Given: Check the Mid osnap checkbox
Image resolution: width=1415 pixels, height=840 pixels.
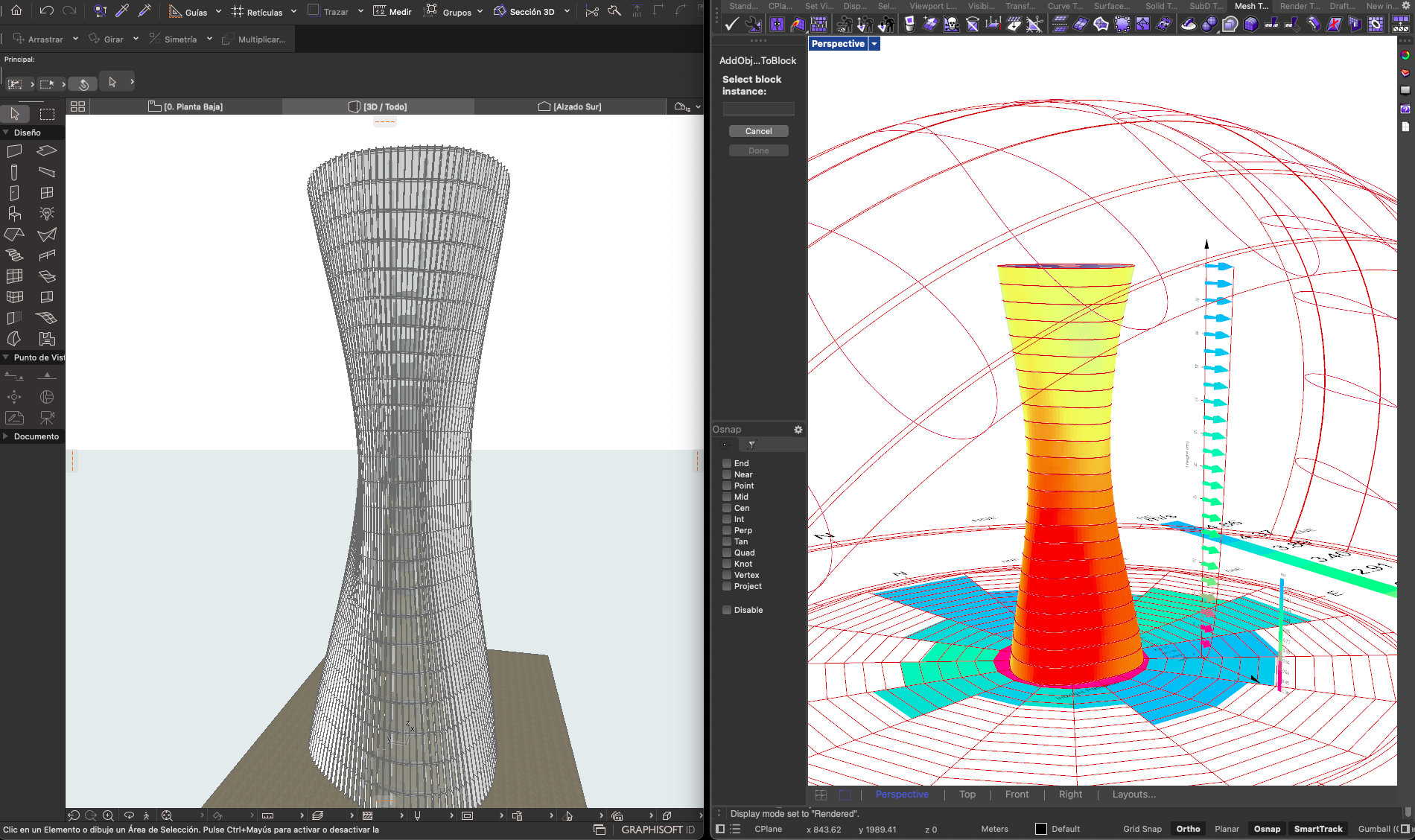Looking at the screenshot, I should [x=726, y=497].
